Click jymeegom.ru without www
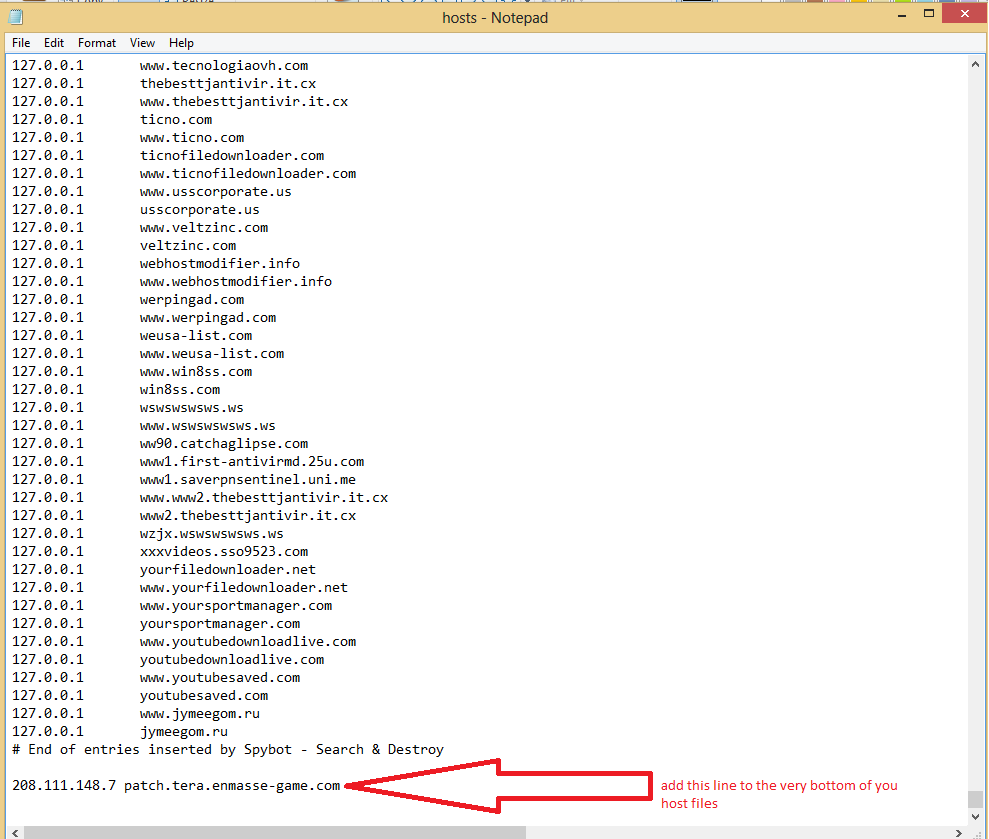Viewport: 989px width, 839px height. click(x=184, y=732)
